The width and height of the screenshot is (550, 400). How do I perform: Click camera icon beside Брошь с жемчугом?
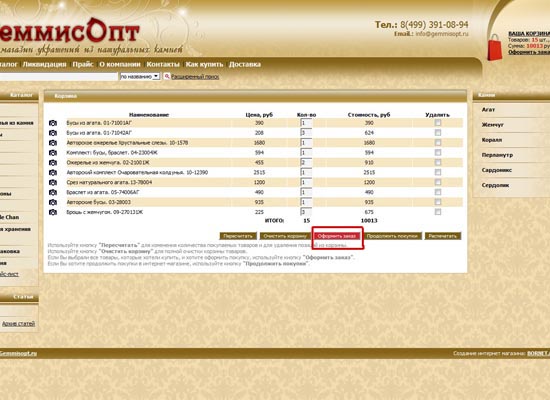point(53,212)
